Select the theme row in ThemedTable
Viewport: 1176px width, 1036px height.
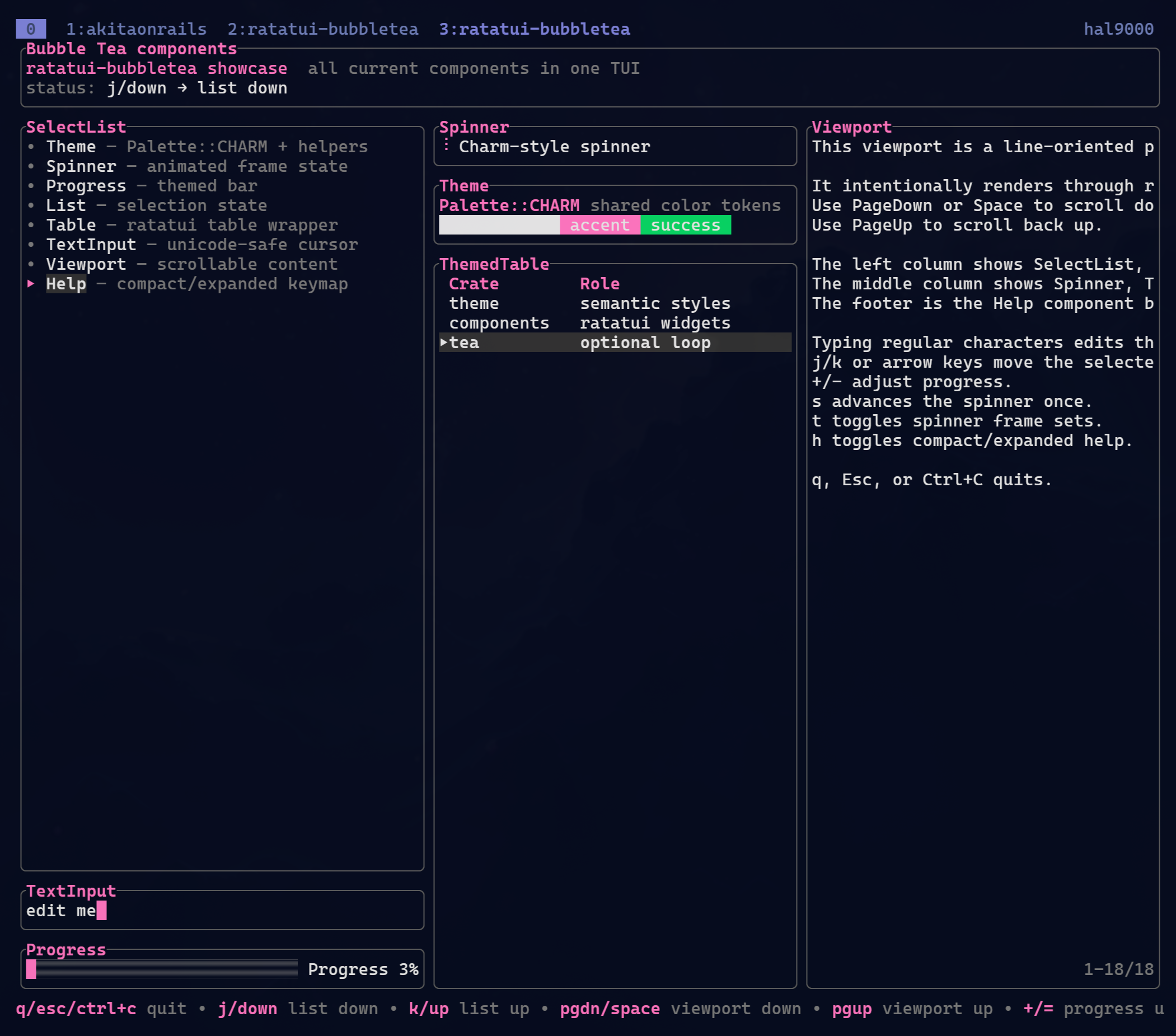point(615,303)
